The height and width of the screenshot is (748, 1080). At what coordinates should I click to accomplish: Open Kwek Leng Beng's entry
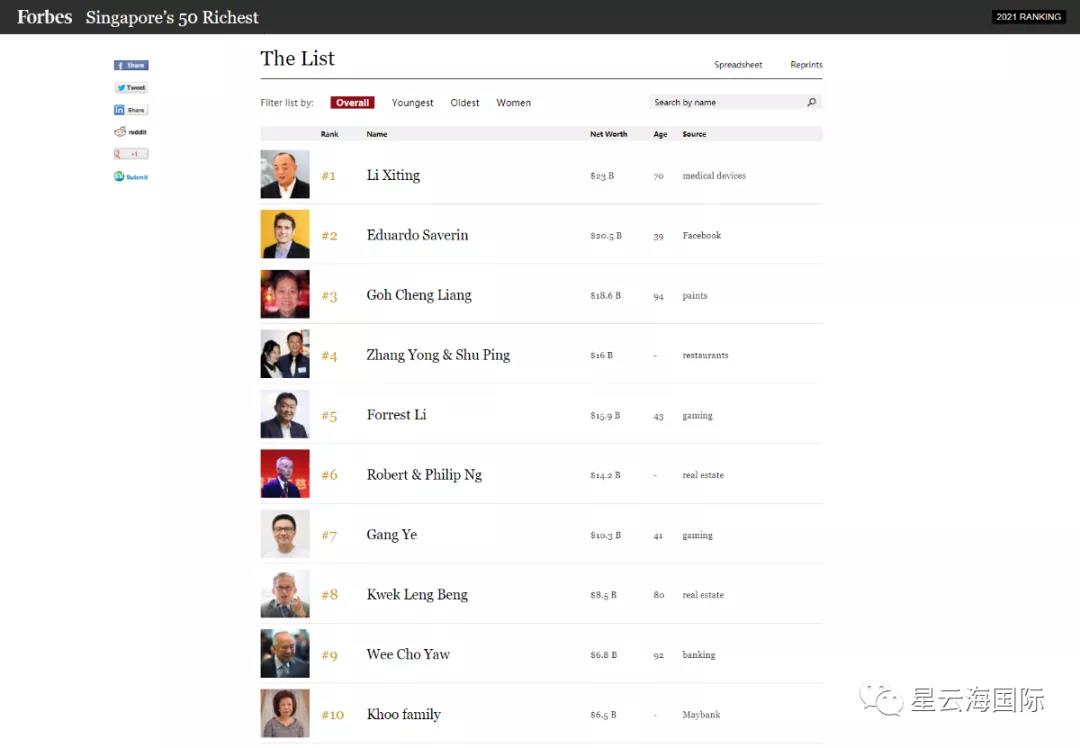tap(417, 595)
